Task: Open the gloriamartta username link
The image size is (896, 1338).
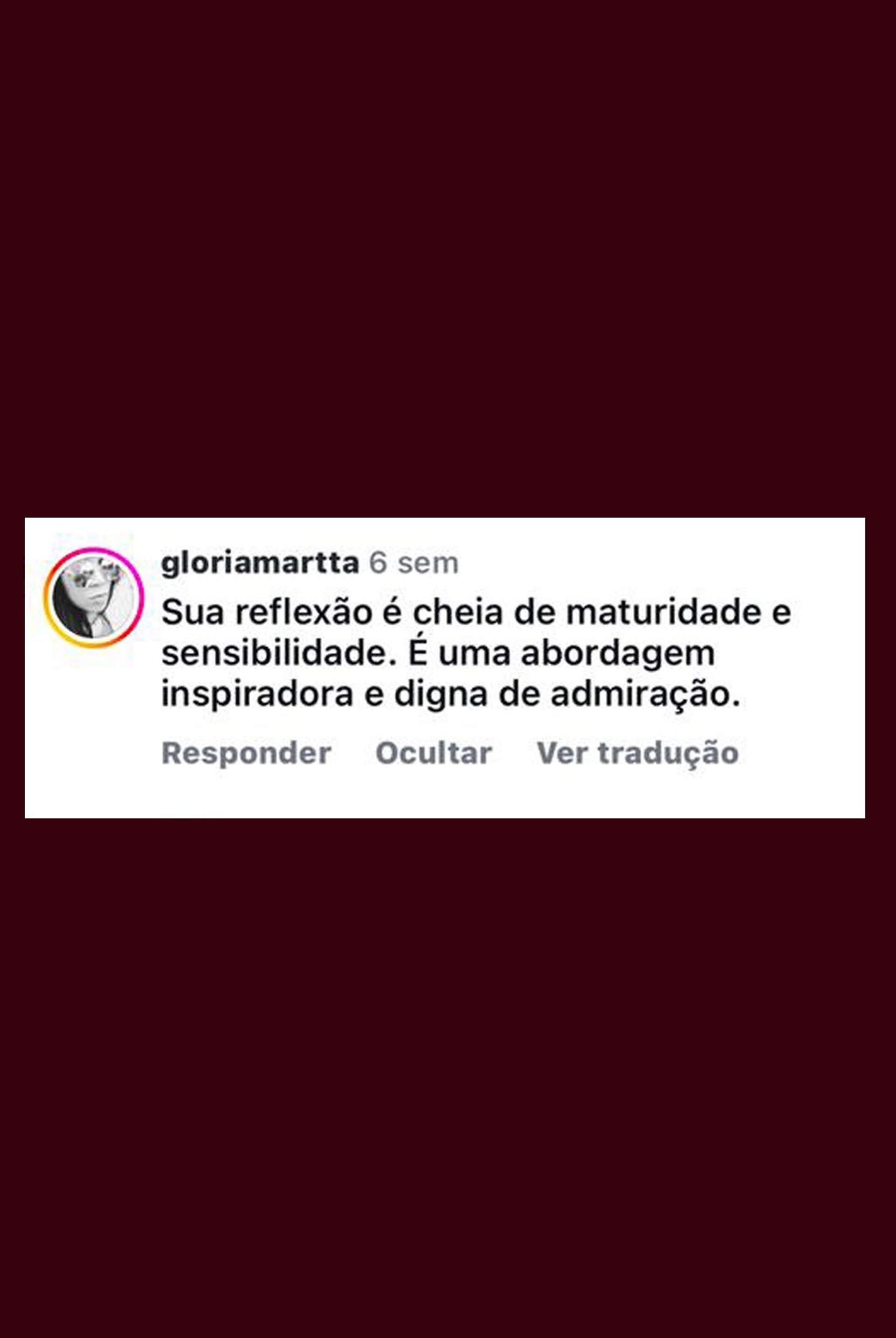Action: [x=260, y=563]
